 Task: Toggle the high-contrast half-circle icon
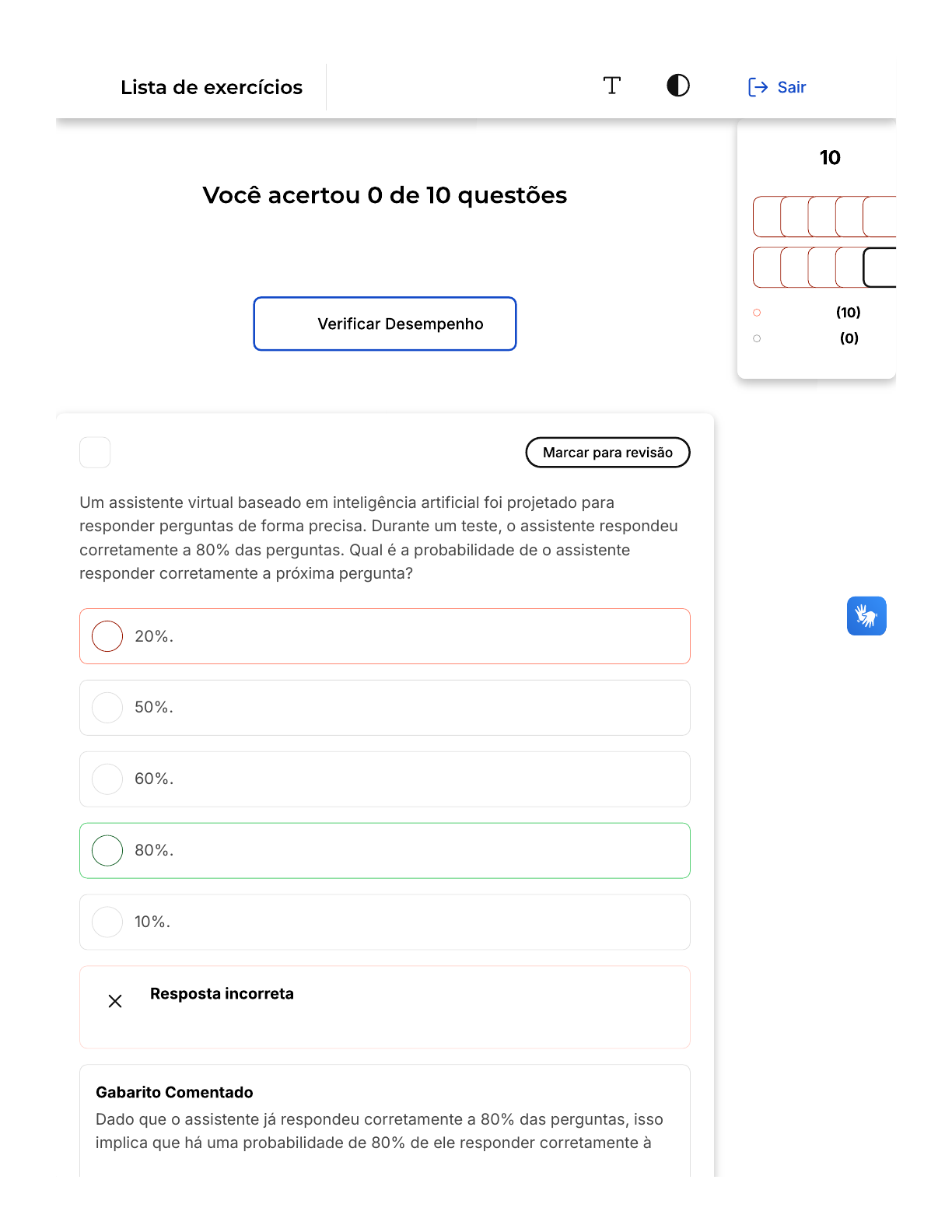(x=678, y=86)
